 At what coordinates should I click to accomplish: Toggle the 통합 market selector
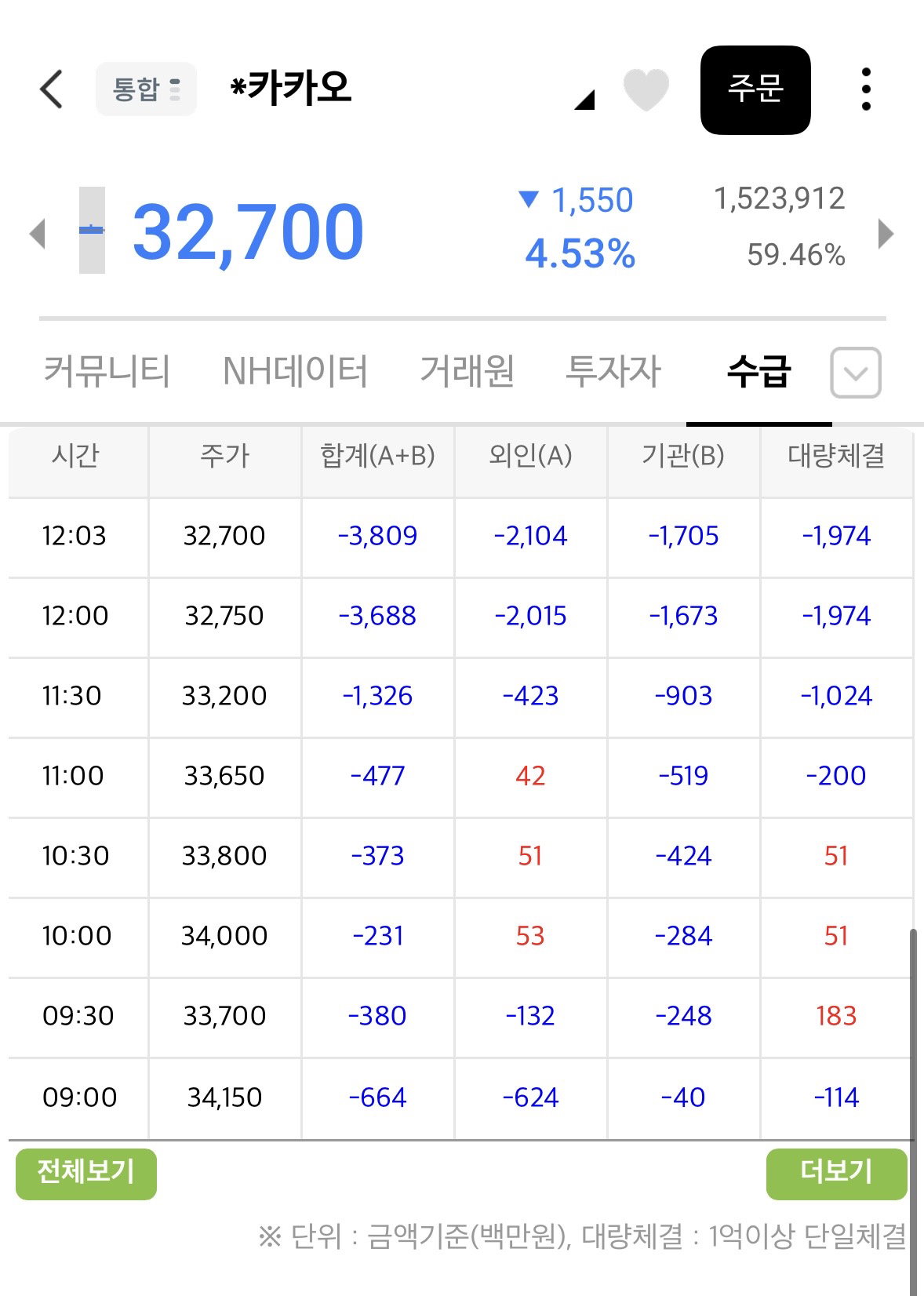[x=146, y=89]
